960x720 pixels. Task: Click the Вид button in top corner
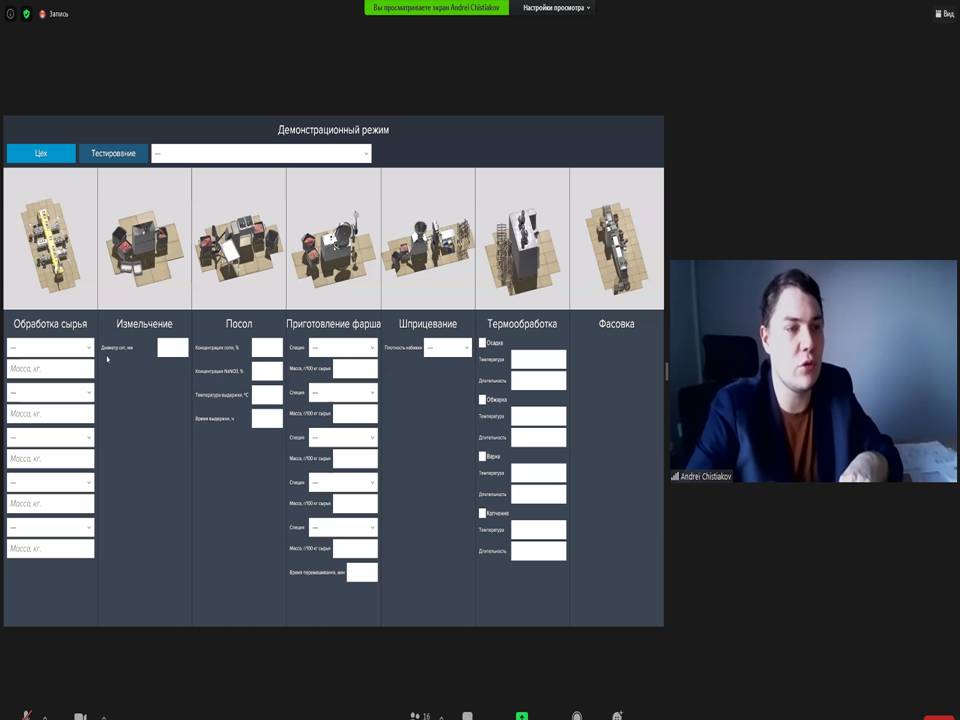945,14
